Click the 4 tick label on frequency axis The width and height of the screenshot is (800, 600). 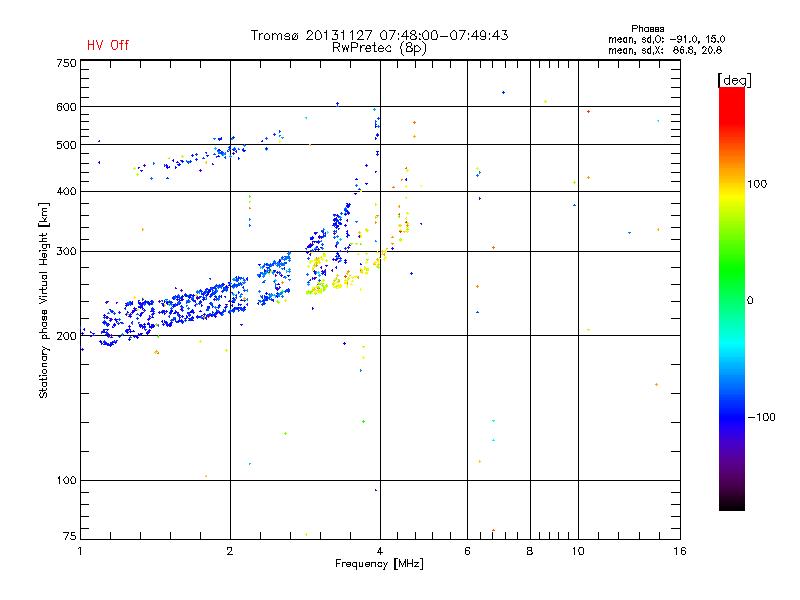tap(380, 551)
